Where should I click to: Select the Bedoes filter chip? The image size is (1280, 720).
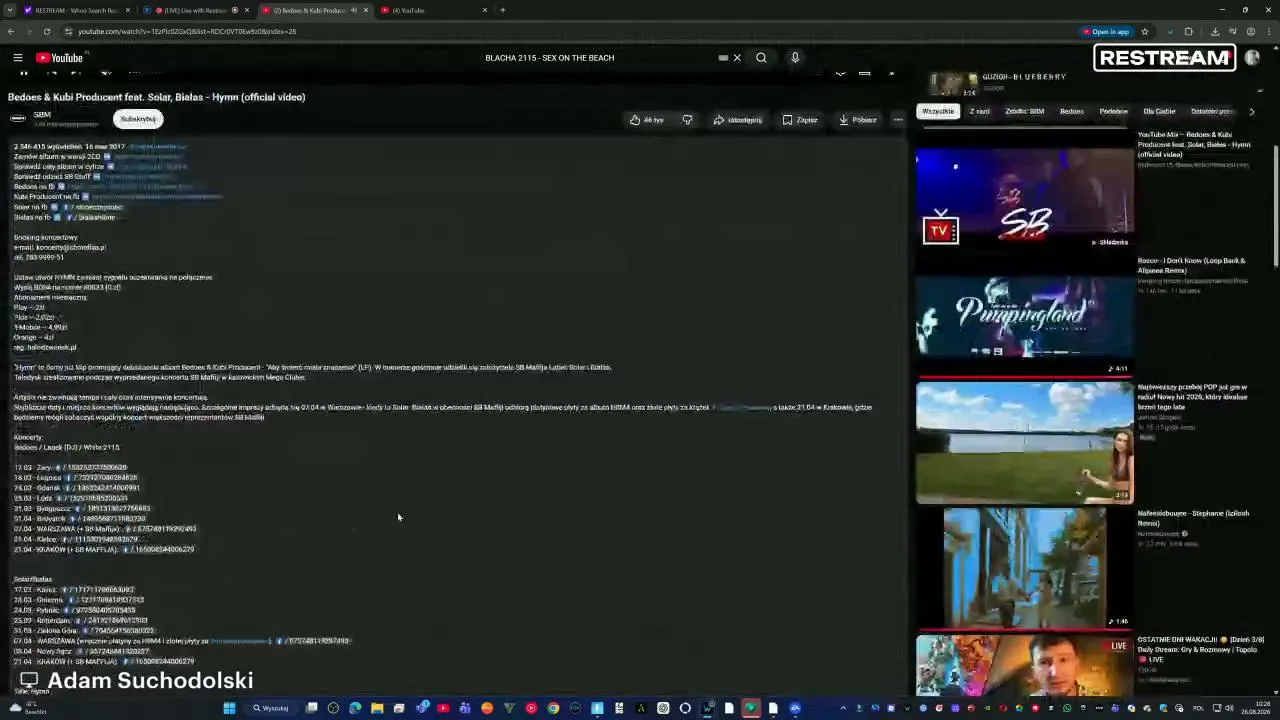1071,111
